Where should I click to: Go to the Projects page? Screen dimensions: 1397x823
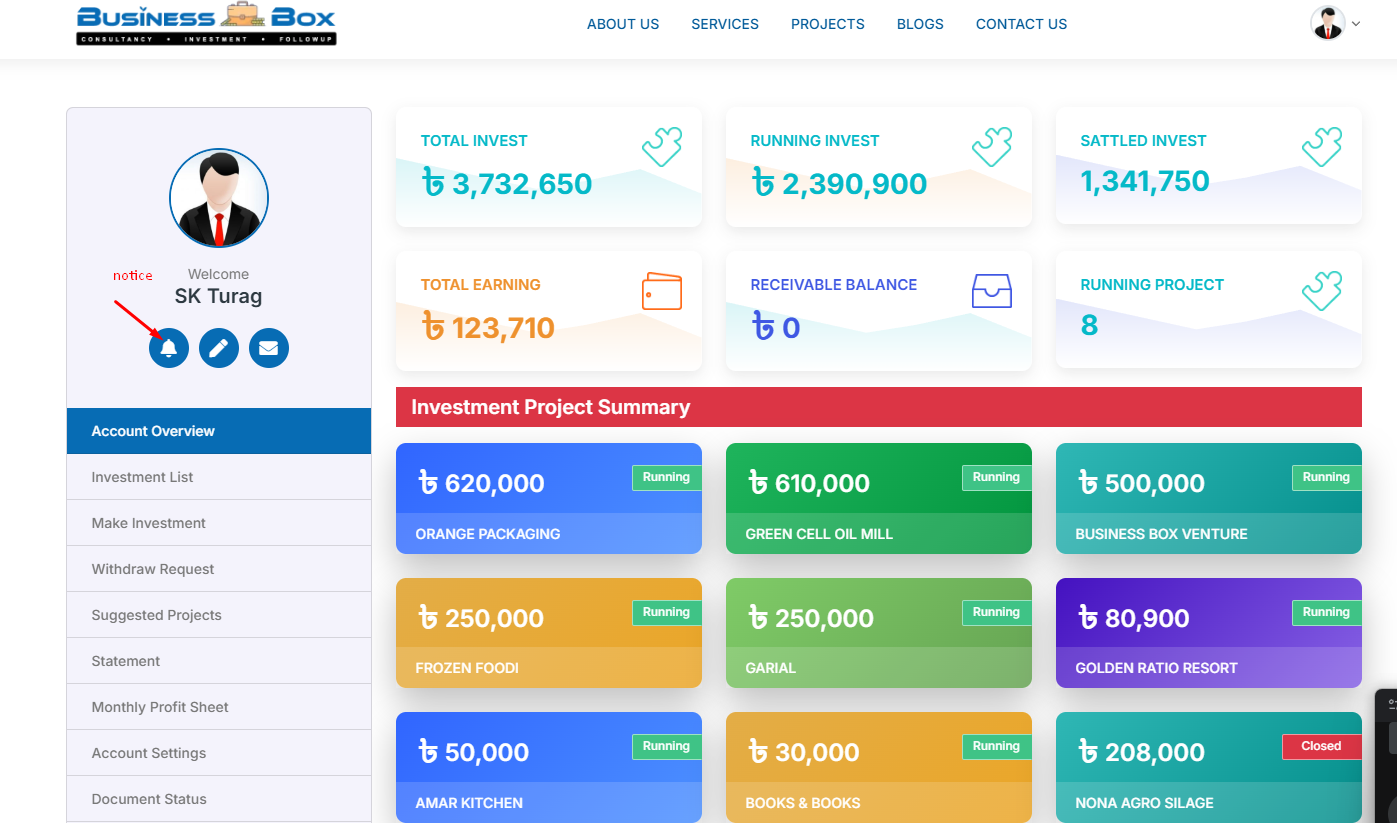(x=827, y=24)
